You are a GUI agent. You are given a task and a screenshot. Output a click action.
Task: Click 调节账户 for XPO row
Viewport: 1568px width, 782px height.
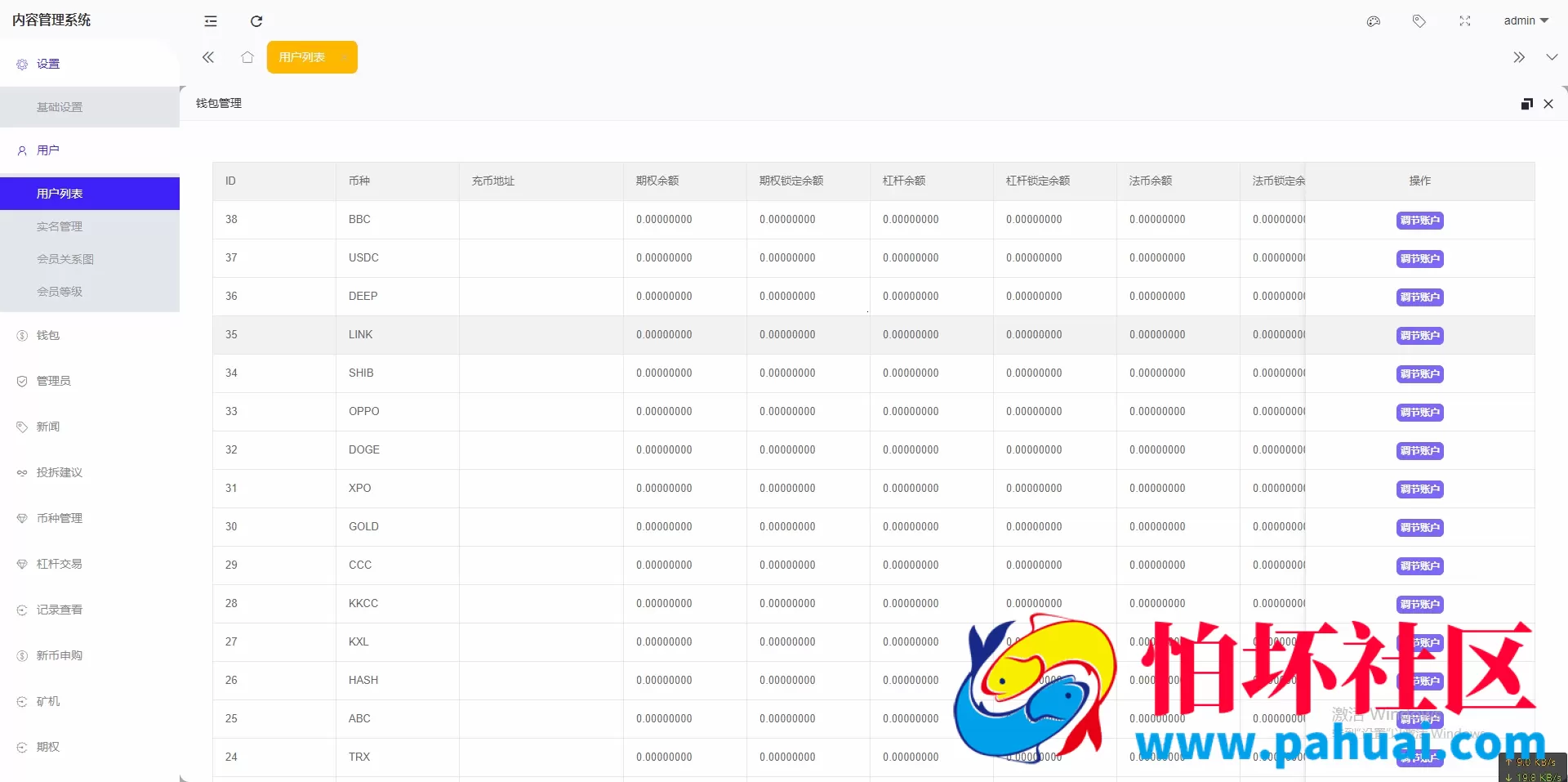1419,489
